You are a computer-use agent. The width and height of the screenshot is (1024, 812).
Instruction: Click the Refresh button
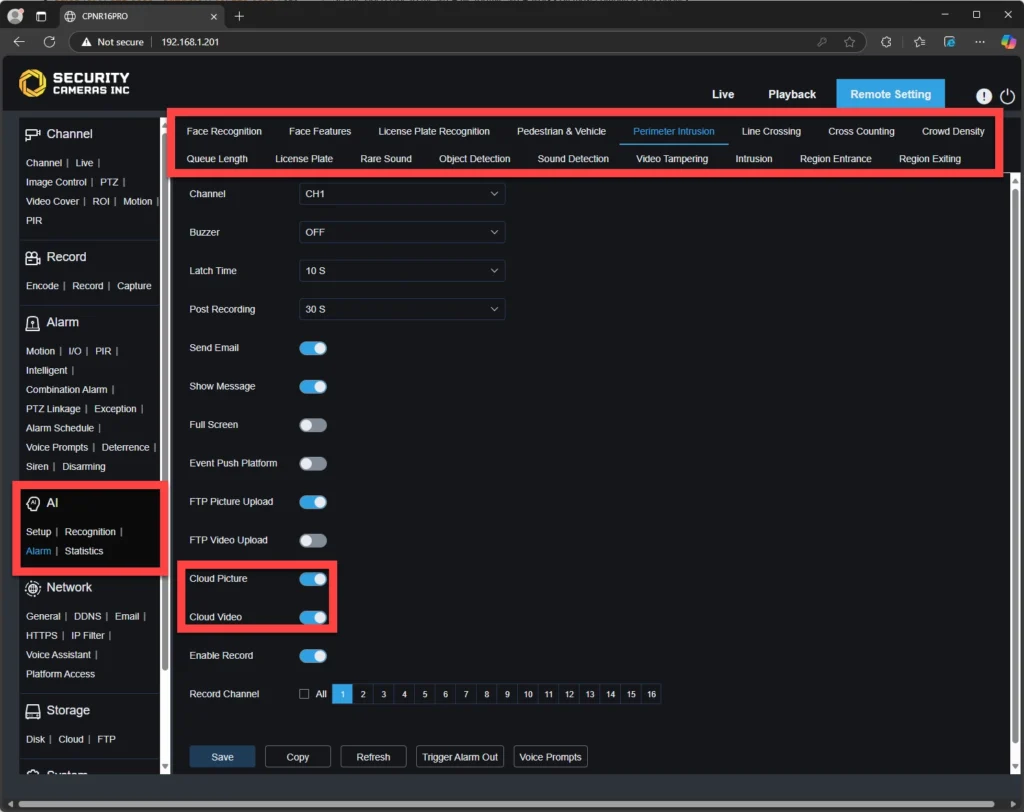[373, 757]
